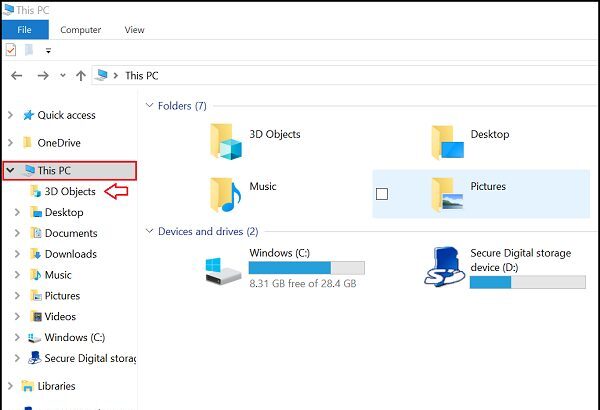
Task: Open Secure Digital storage device (D:) icon
Action: 445,268
